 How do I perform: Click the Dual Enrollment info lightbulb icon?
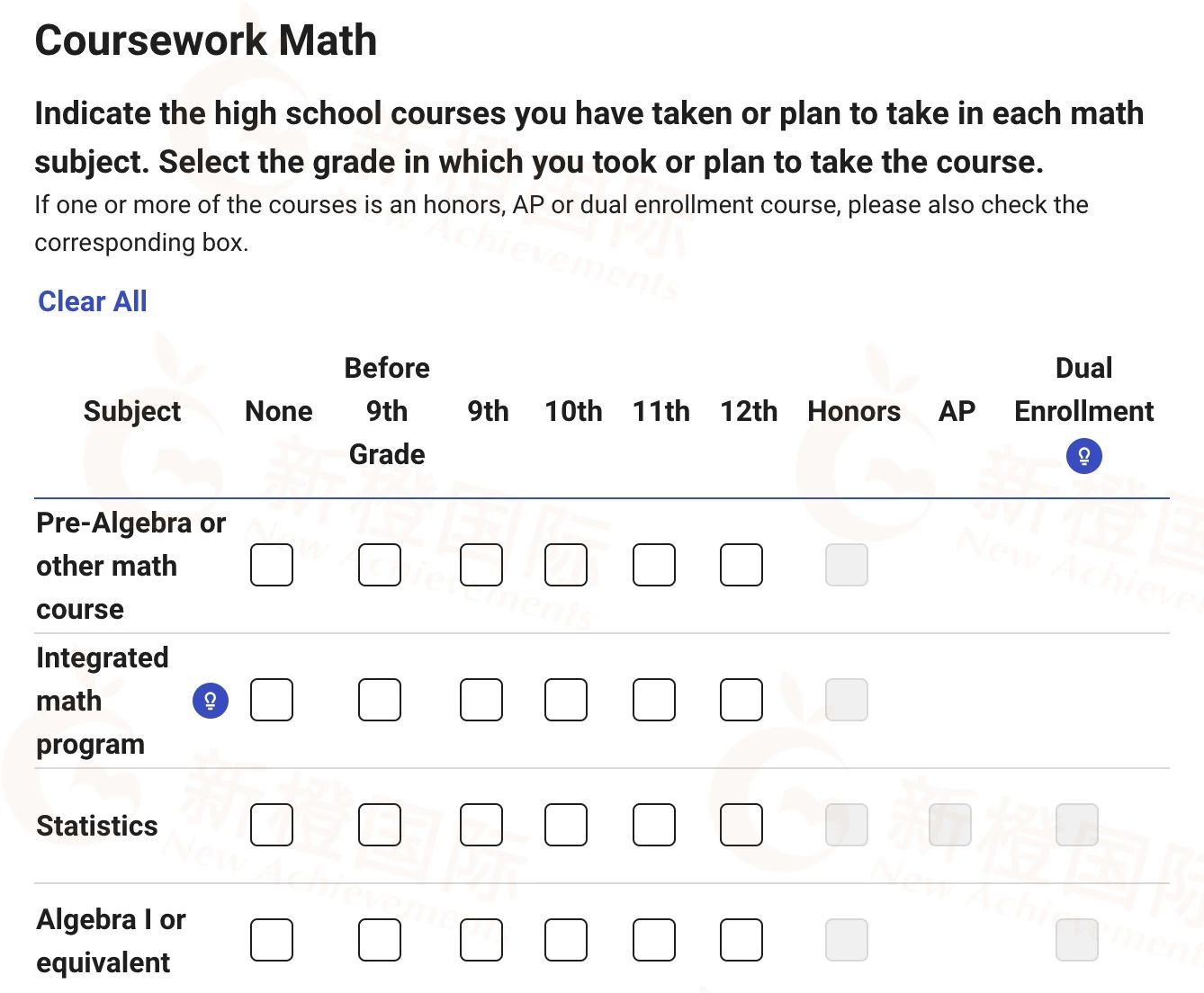[x=1083, y=456]
